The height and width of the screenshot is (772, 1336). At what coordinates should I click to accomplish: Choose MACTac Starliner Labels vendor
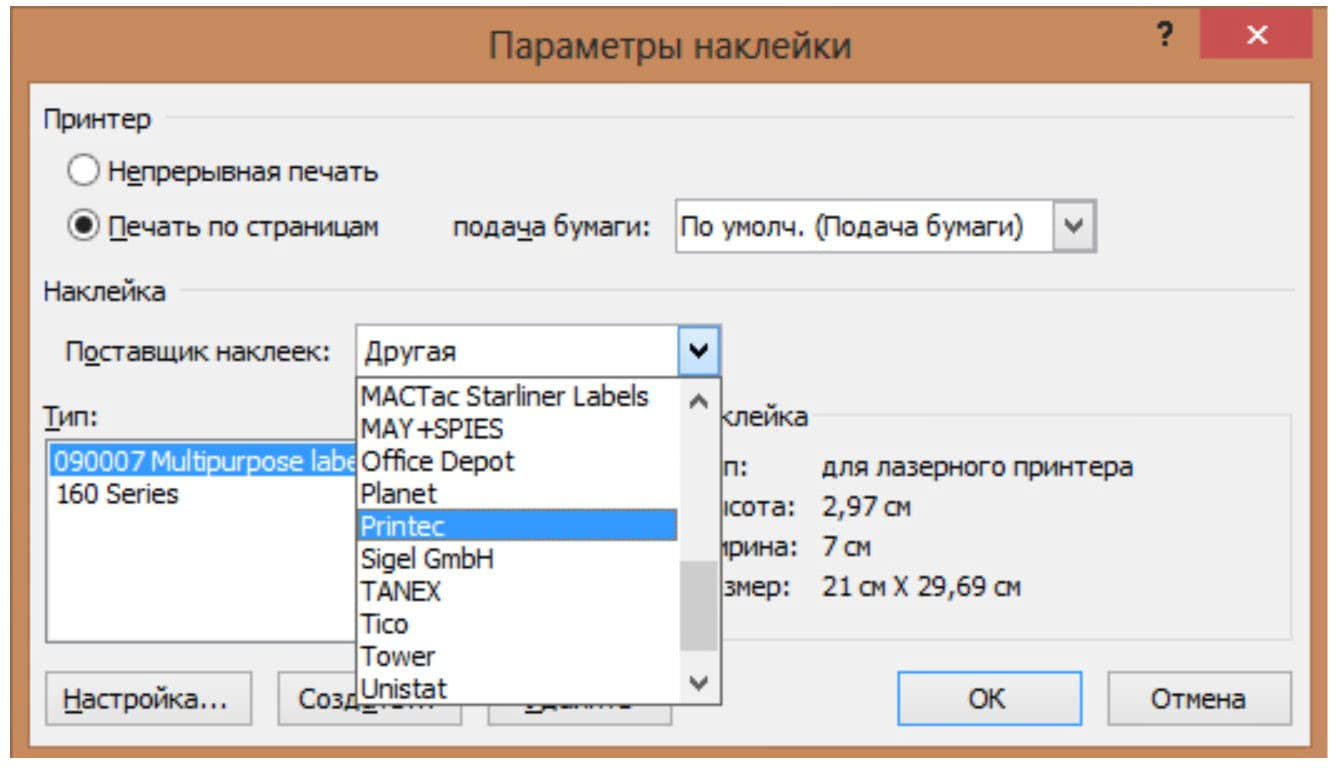[504, 396]
